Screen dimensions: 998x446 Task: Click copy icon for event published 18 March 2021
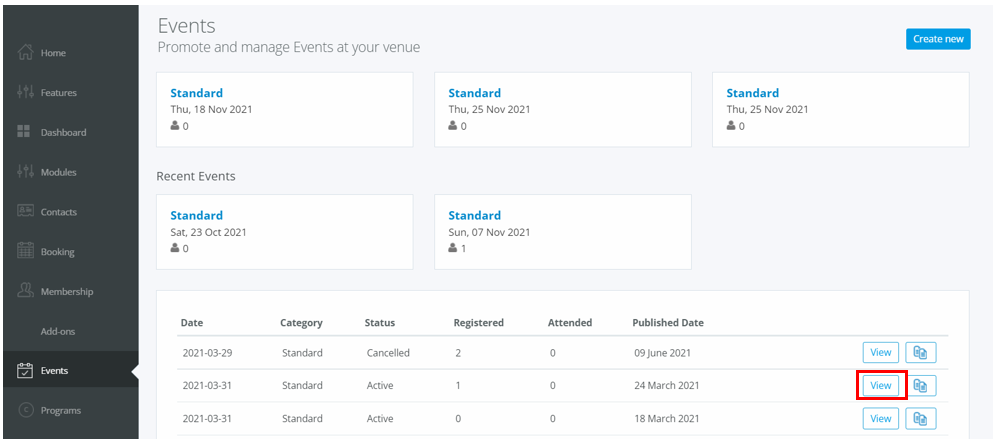tap(920, 419)
